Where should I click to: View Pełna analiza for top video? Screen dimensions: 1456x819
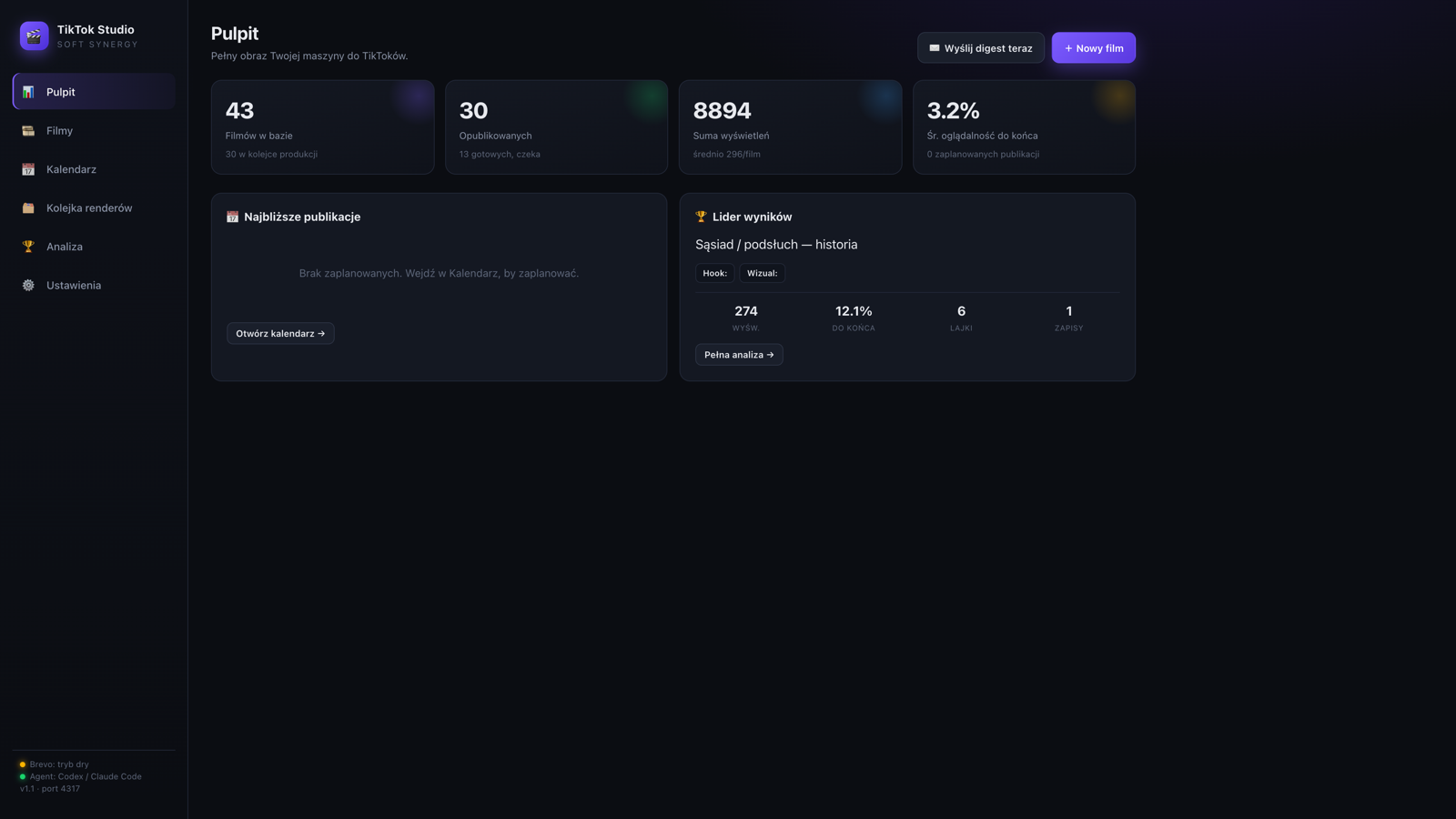point(739,355)
